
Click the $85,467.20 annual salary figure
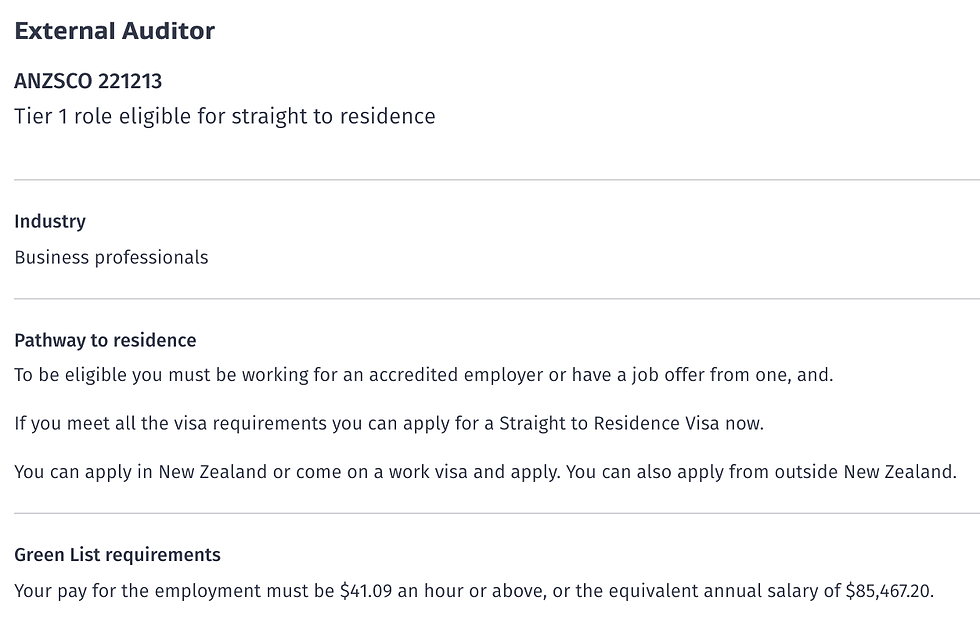[889, 591]
